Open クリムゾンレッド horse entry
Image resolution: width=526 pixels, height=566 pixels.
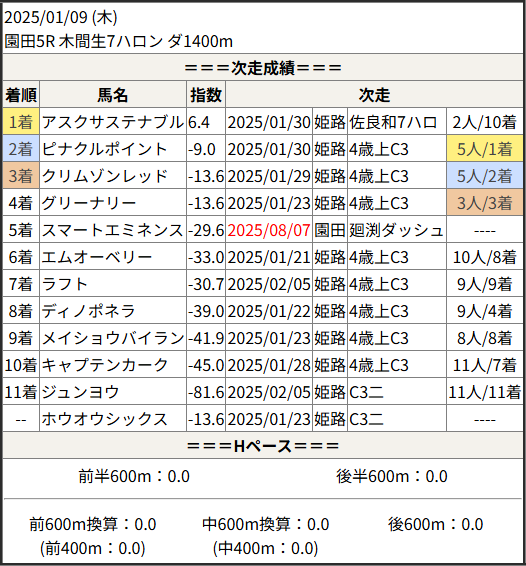[x=105, y=176]
